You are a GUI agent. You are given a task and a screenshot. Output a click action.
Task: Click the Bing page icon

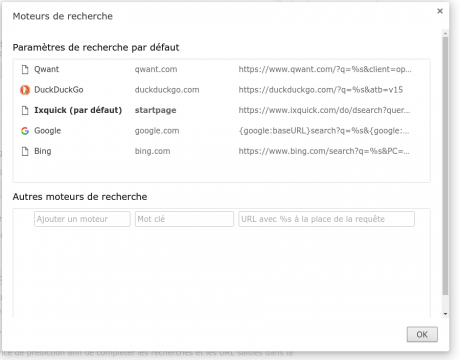tap(25, 151)
